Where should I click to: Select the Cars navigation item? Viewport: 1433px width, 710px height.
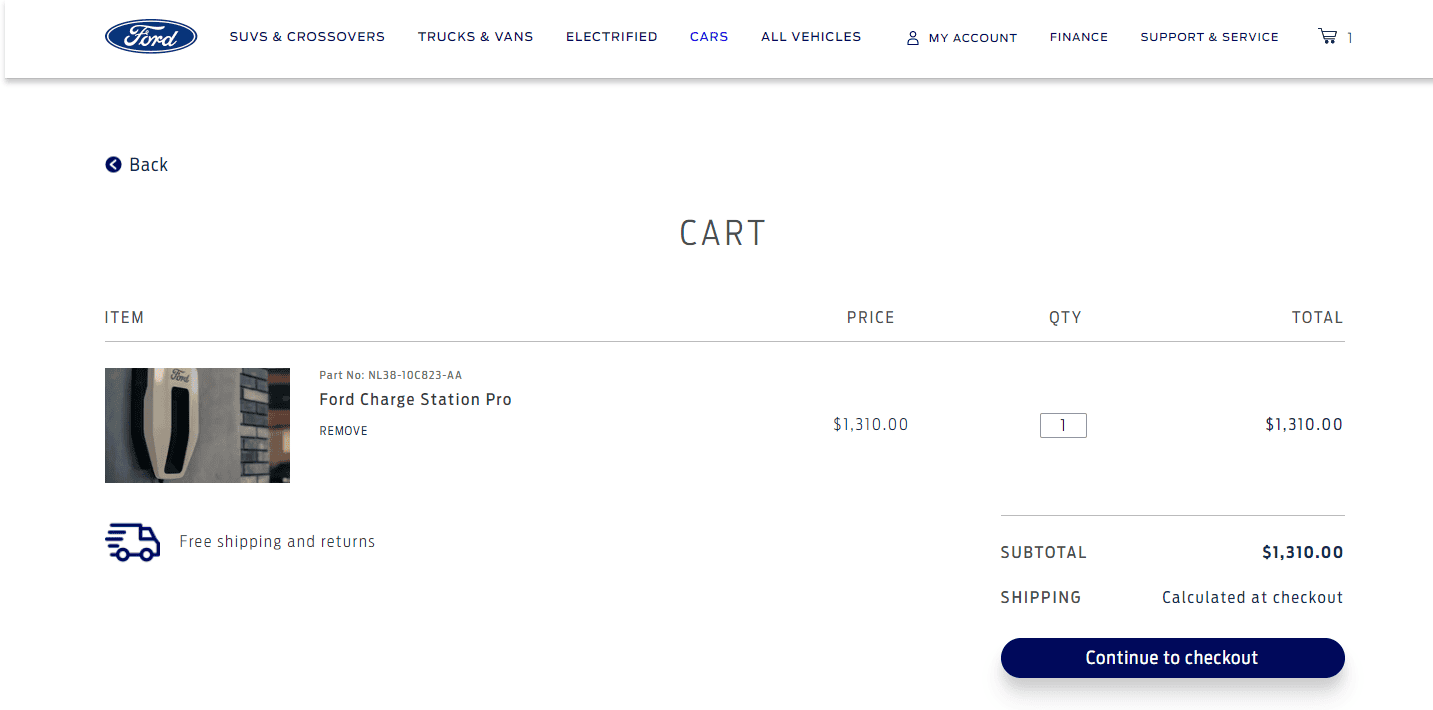click(x=709, y=37)
